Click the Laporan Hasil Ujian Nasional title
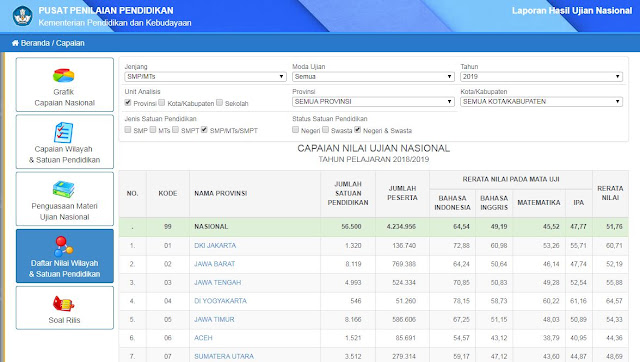Image resolution: width=640 pixels, height=362 pixels. pyautogui.click(x=572, y=11)
